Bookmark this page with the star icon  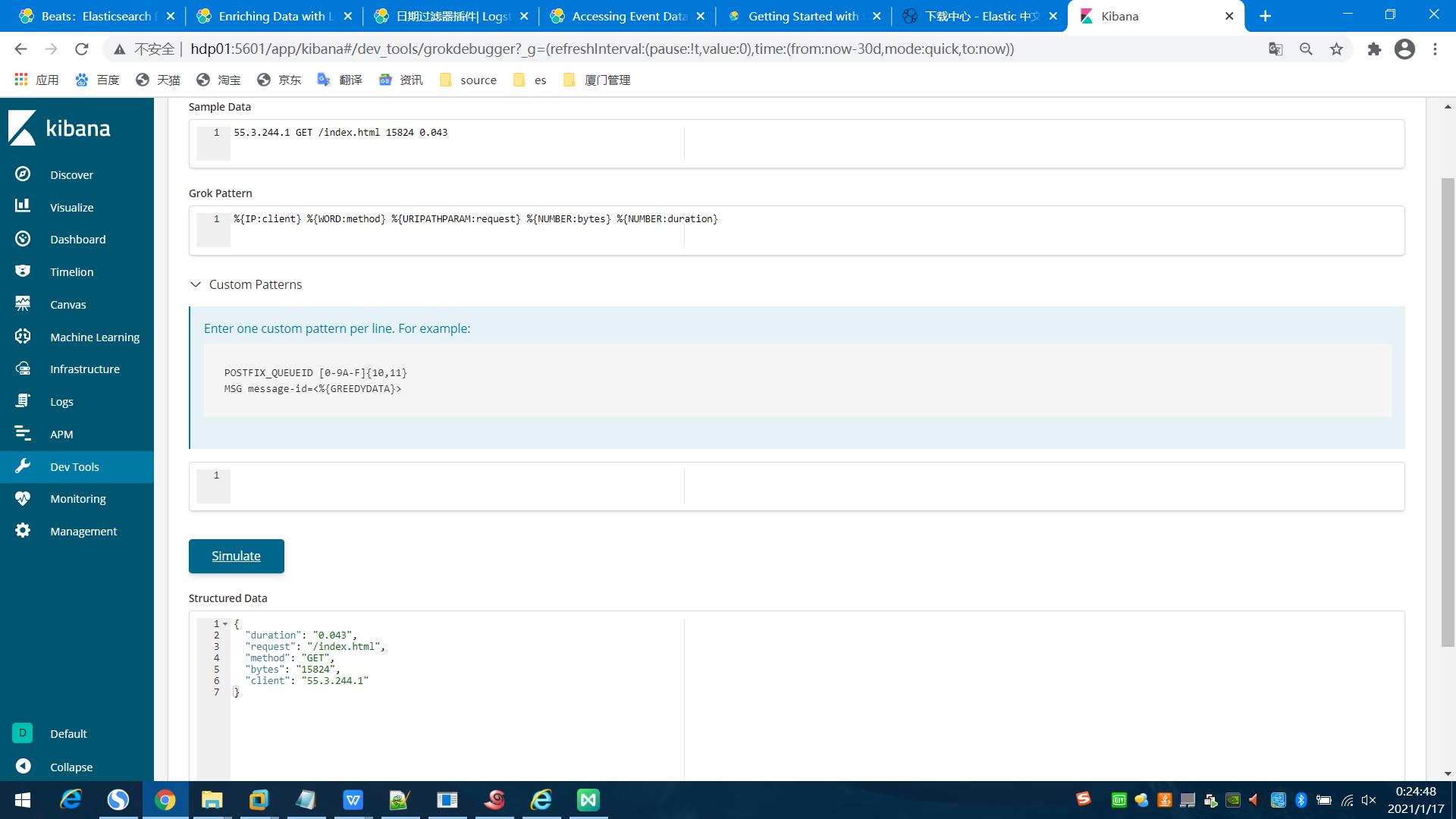[x=1336, y=49]
